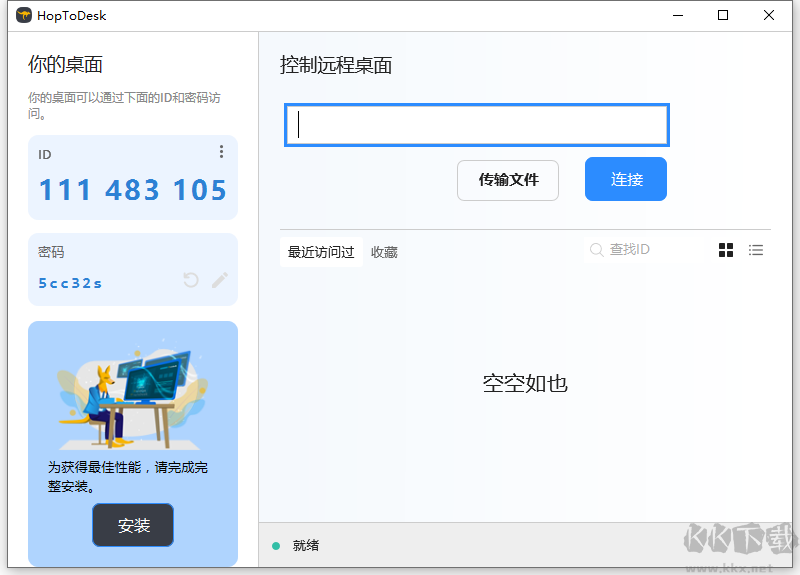Click the 安装 install button
800x575 pixels.
click(133, 525)
